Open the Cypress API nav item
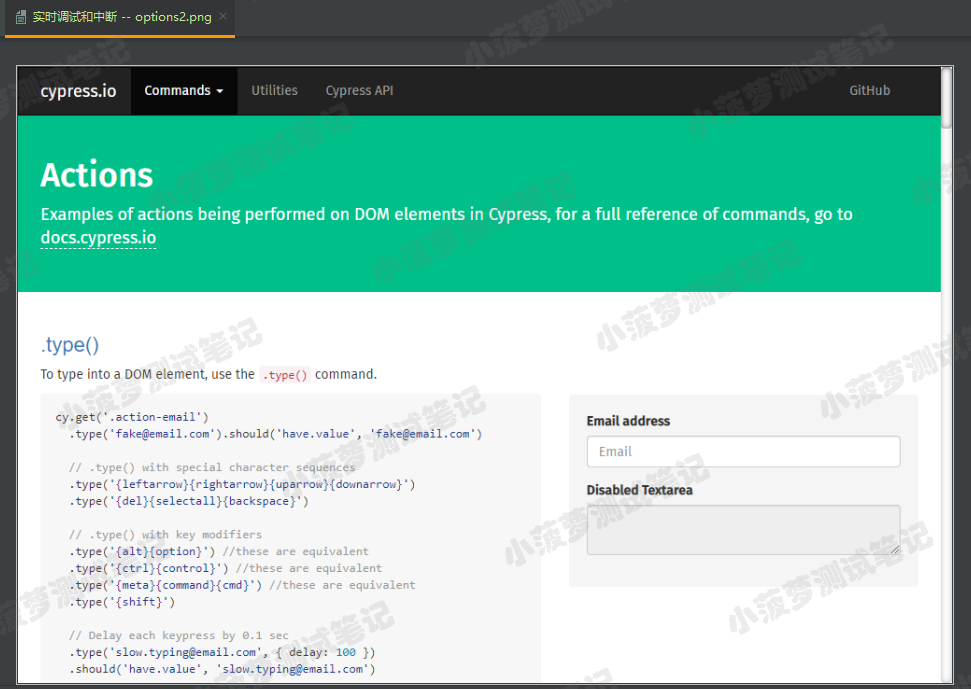 (x=359, y=90)
